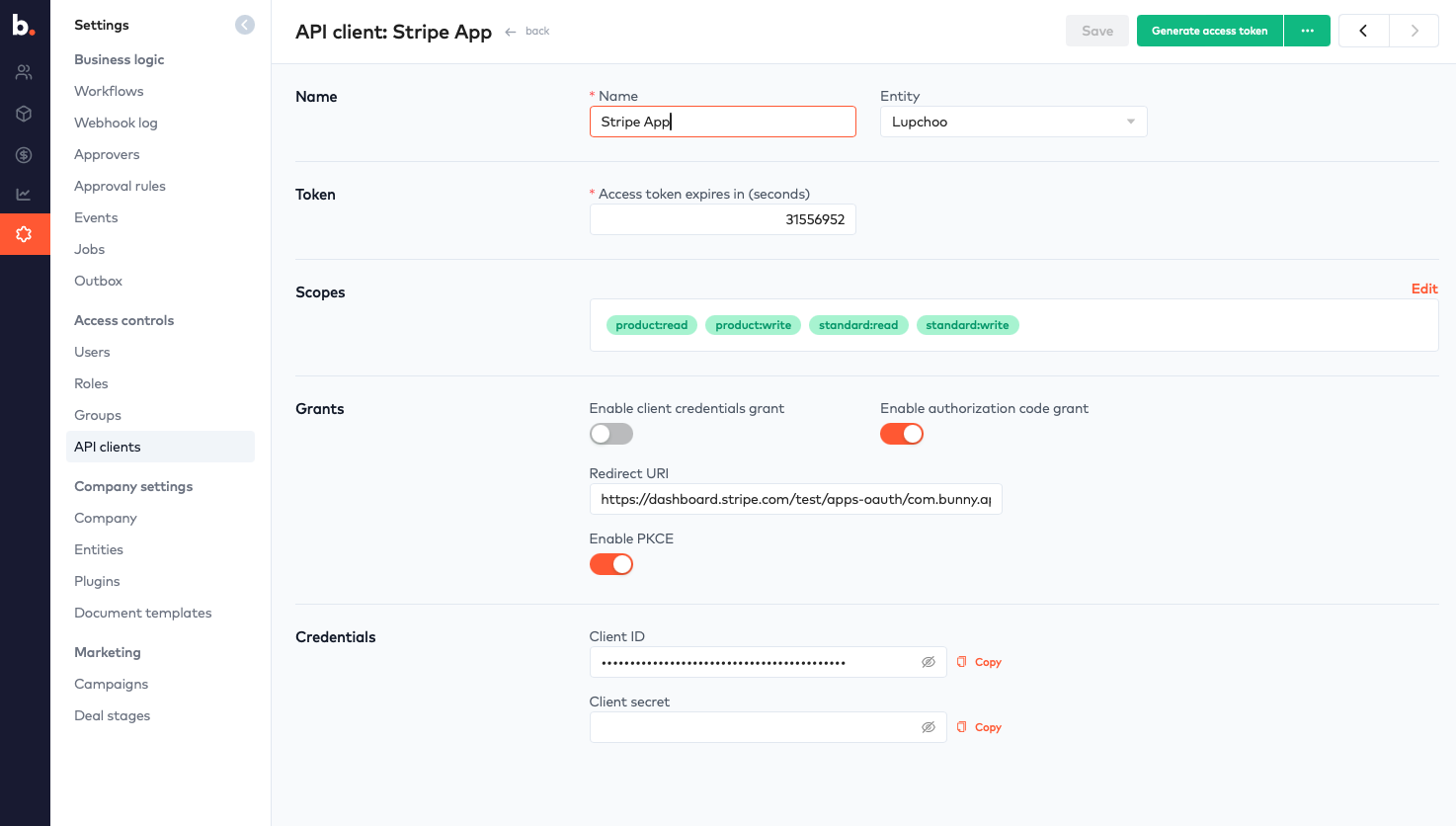
Task: Toggle Enable authorization code grant switch
Action: click(x=902, y=434)
